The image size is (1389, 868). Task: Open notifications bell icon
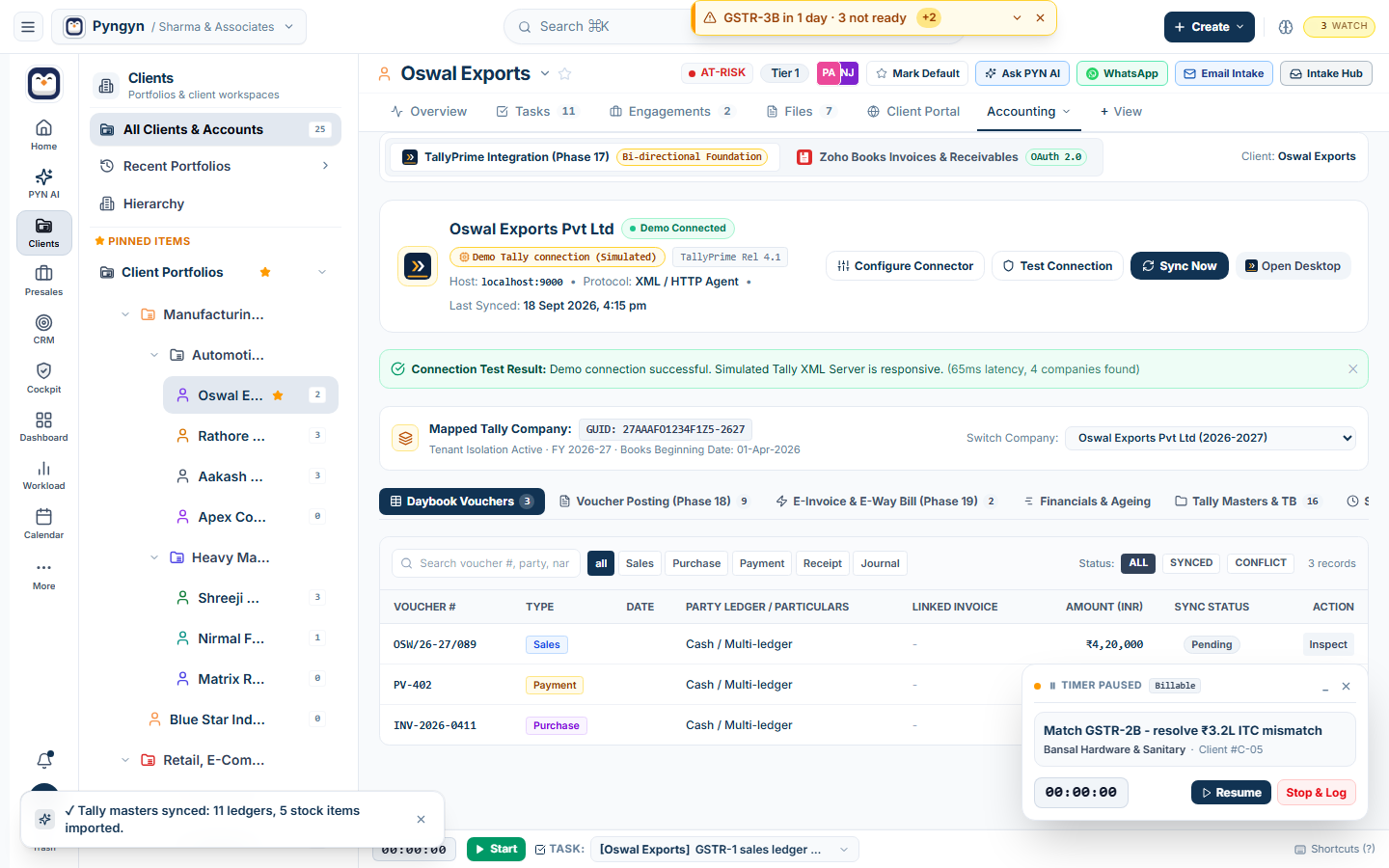tap(44, 760)
